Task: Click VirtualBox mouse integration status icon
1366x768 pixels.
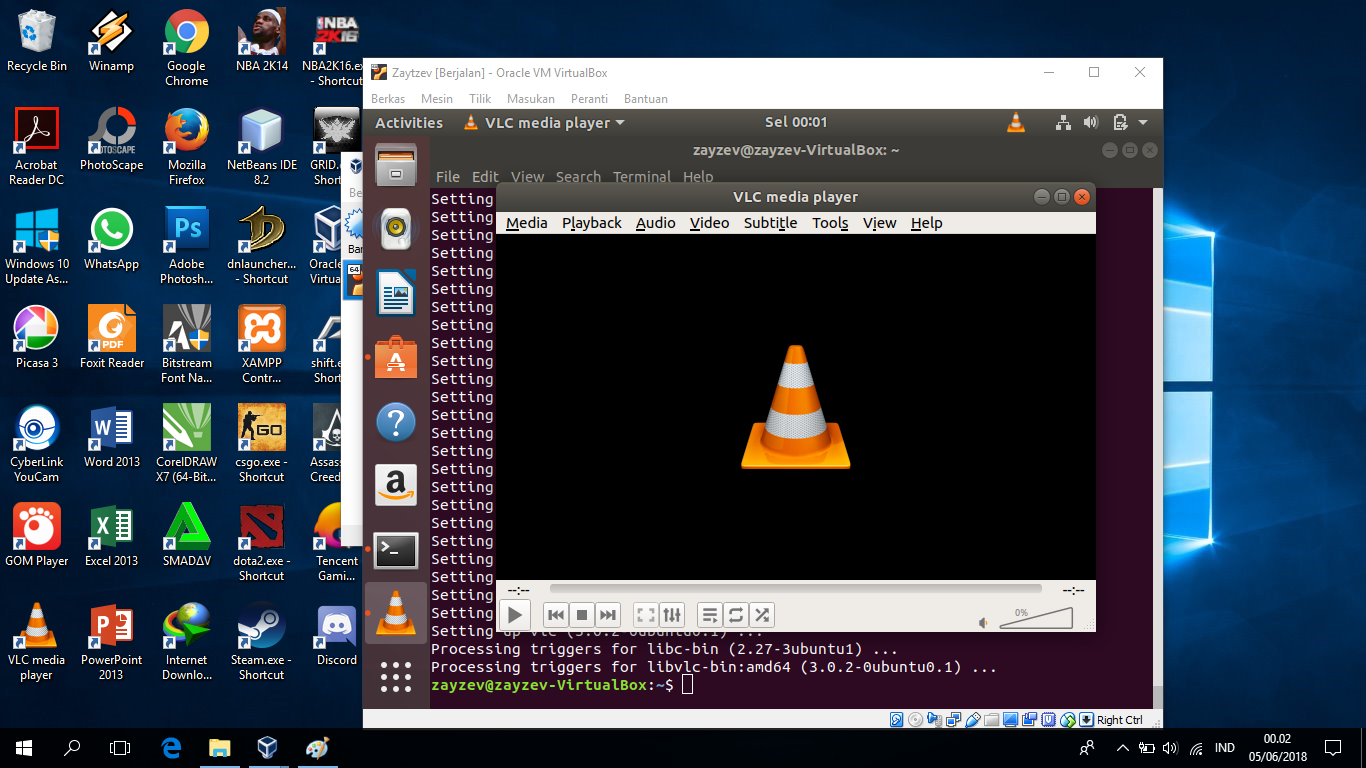Action: (x=1067, y=720)
